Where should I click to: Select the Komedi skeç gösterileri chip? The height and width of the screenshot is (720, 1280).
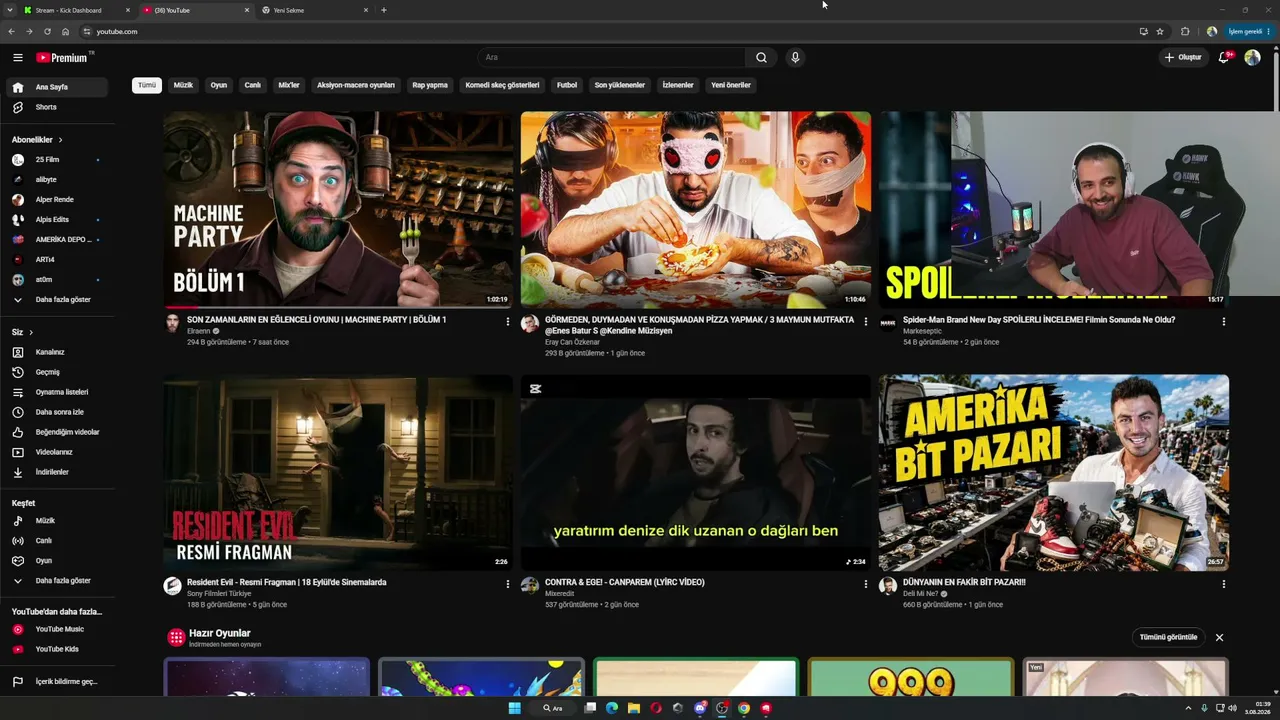tap(502, 85)
